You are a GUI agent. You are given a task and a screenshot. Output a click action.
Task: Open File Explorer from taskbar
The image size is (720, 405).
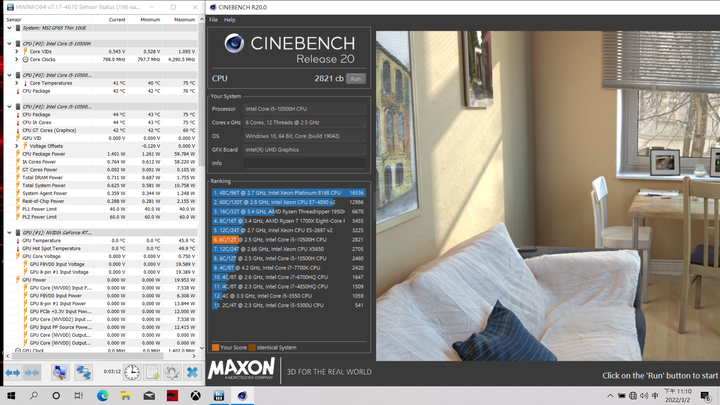125,395
